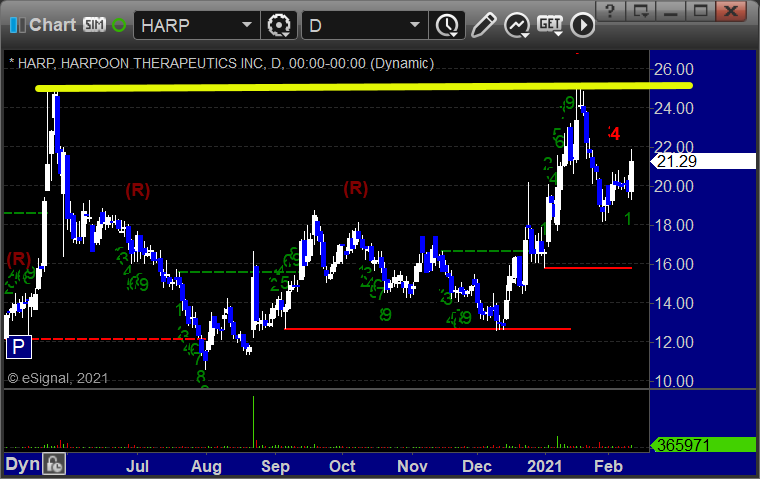Open the chart settings gear icon
760x479 pixels.
[x=279, y=25]
